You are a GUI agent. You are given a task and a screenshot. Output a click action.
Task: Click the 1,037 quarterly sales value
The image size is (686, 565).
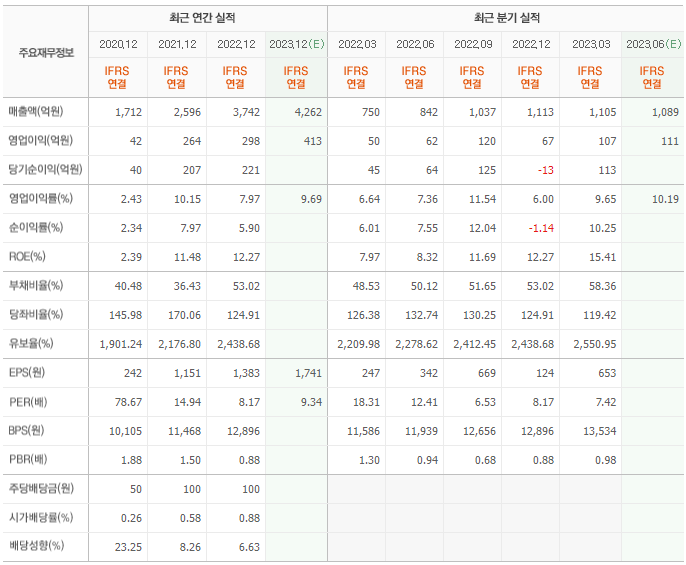[482, 112]
